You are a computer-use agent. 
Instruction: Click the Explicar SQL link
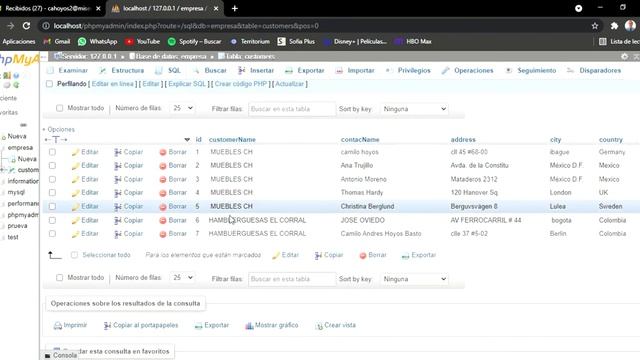pos(187,84)
